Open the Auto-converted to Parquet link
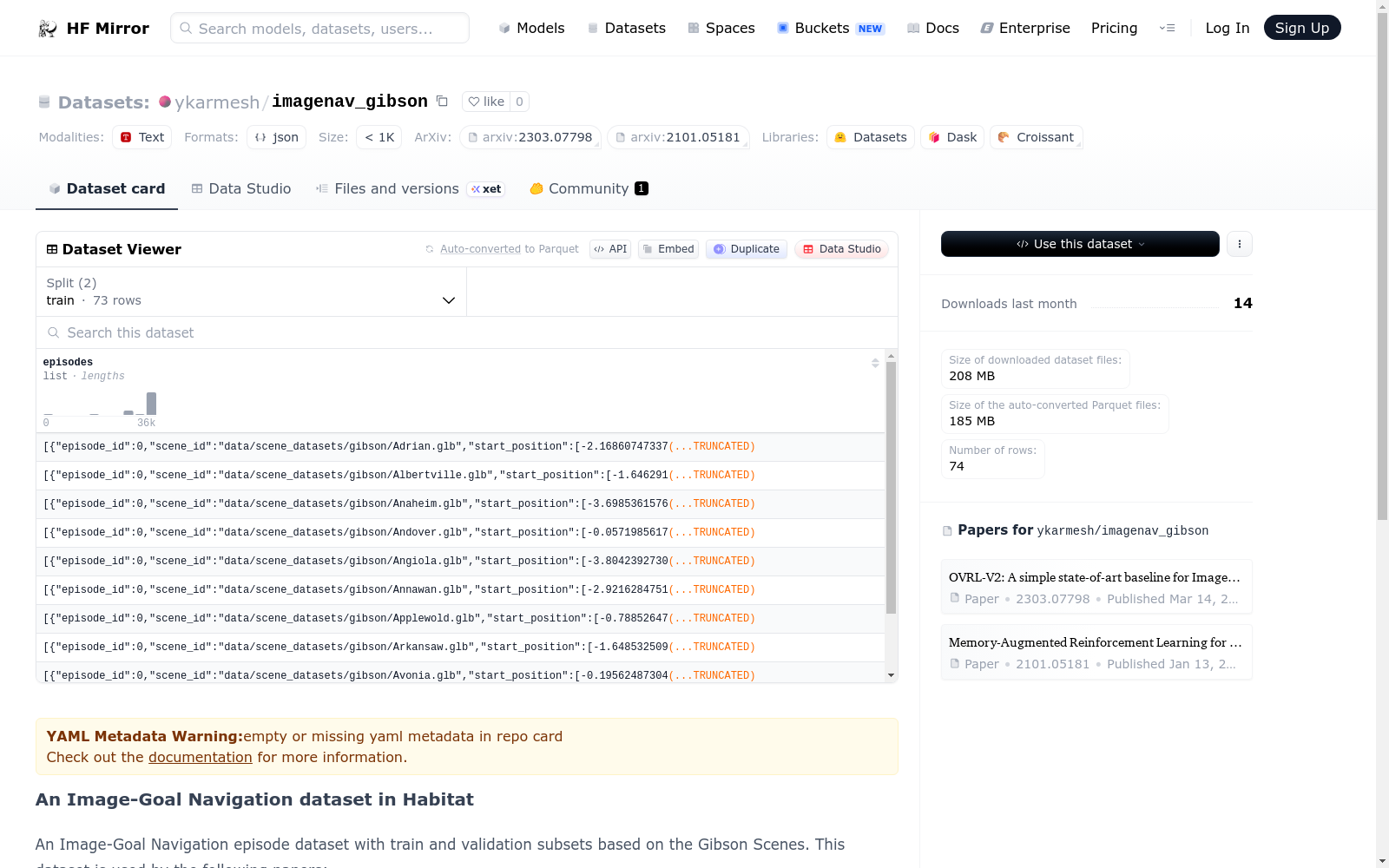Viewport: 1389px width, 868px height. point(509,249)
